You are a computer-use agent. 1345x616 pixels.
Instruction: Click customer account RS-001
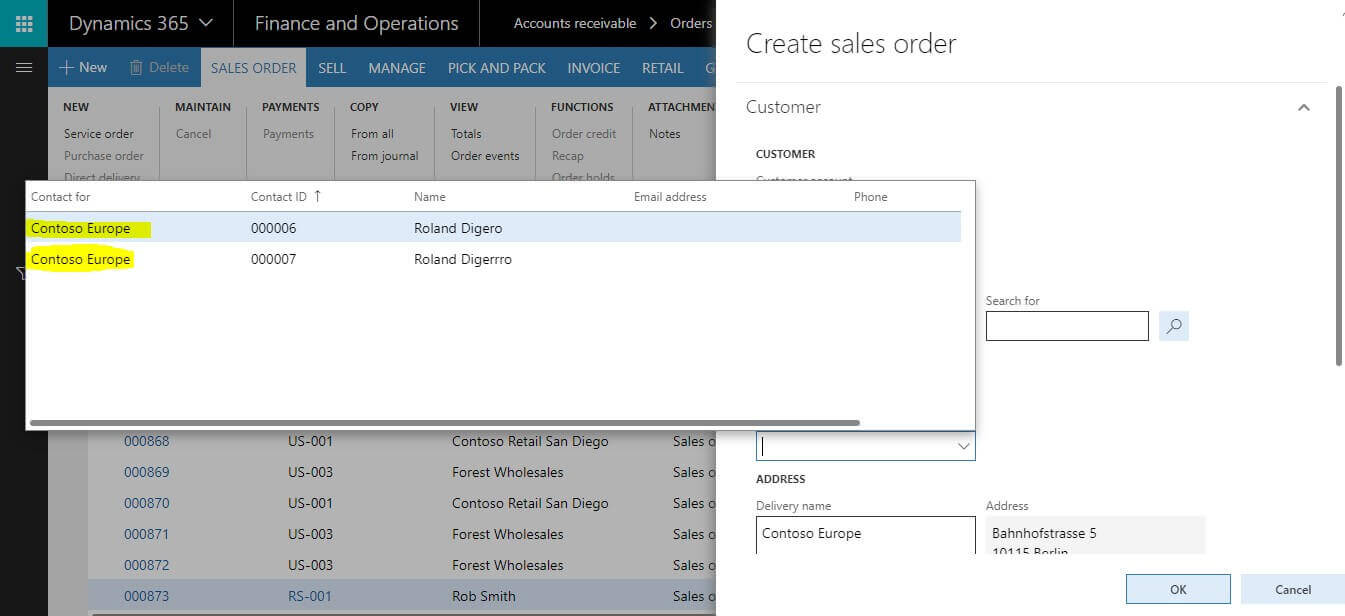tap(310, 596)
